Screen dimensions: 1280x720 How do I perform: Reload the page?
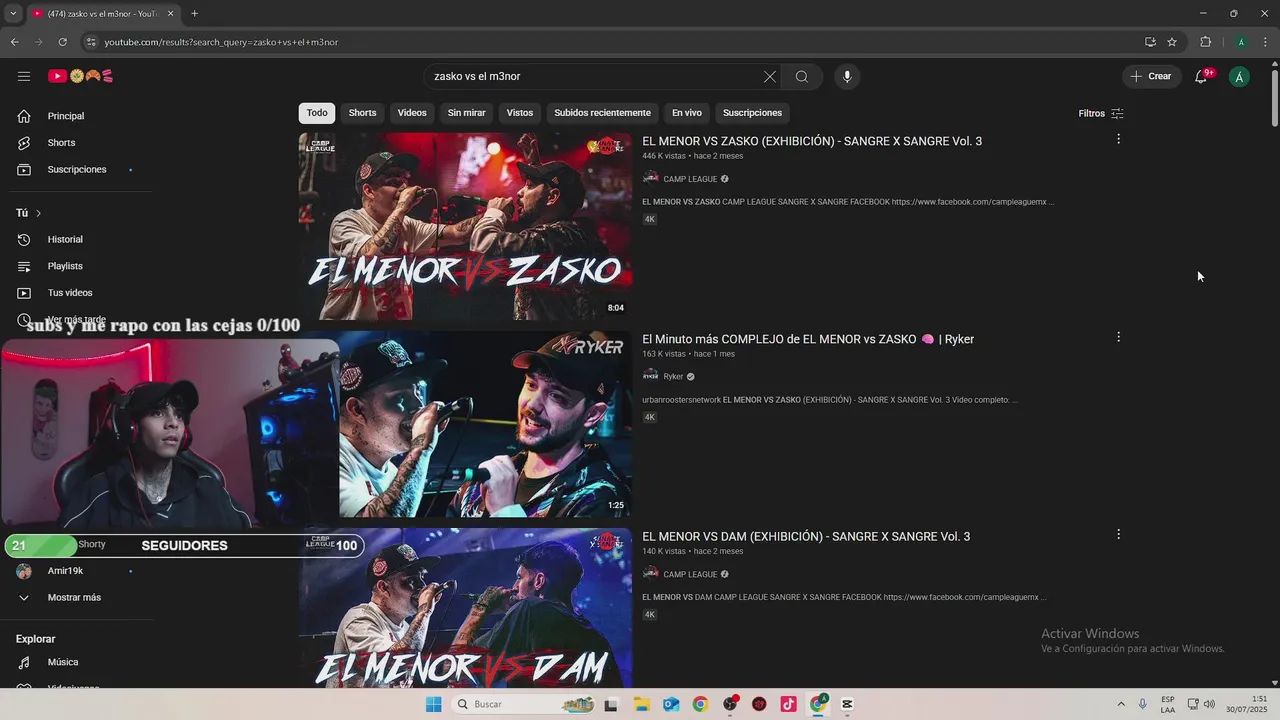tap(62, 42)
